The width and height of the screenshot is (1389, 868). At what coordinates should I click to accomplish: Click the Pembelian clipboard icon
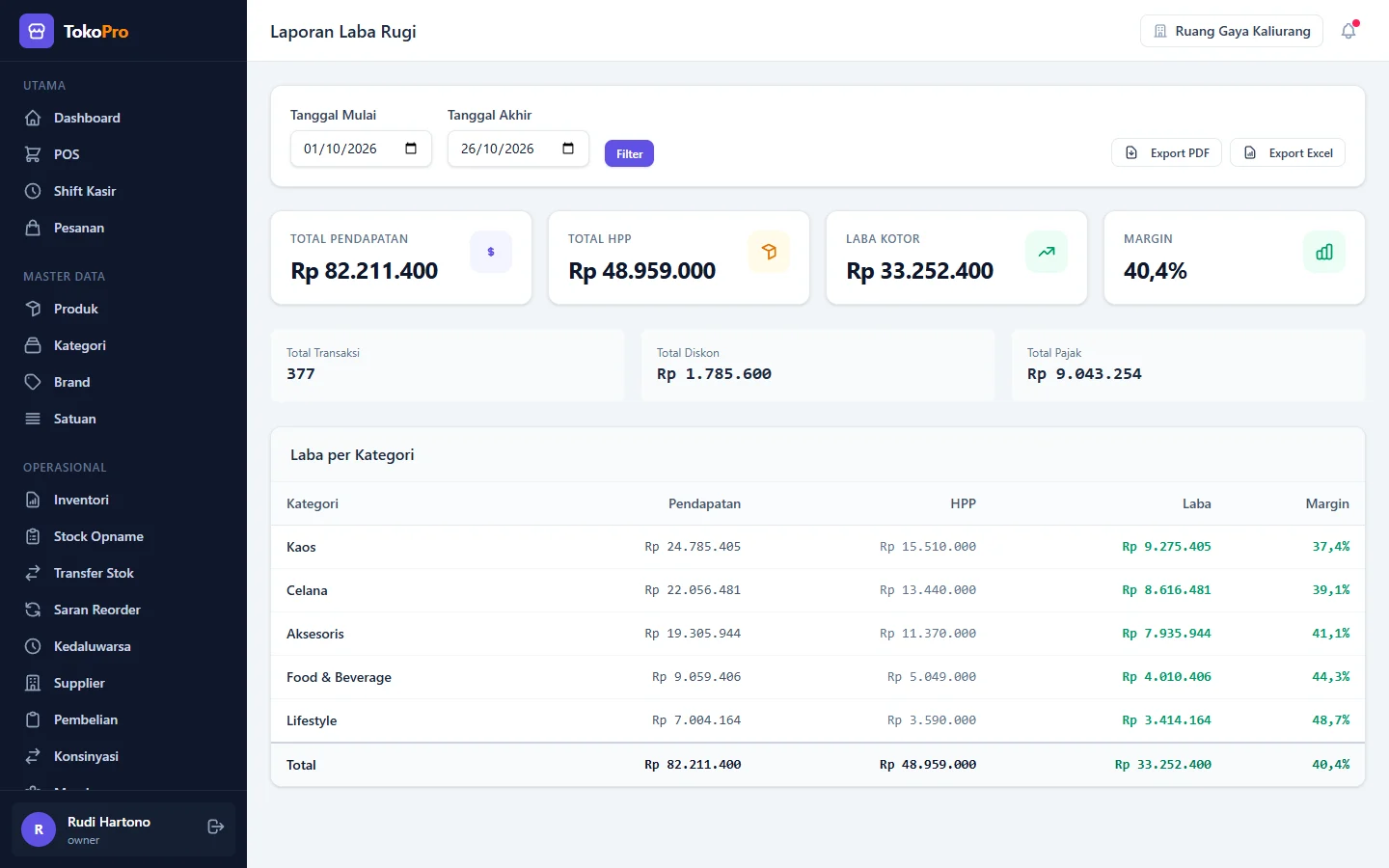(x=33, y=719)
